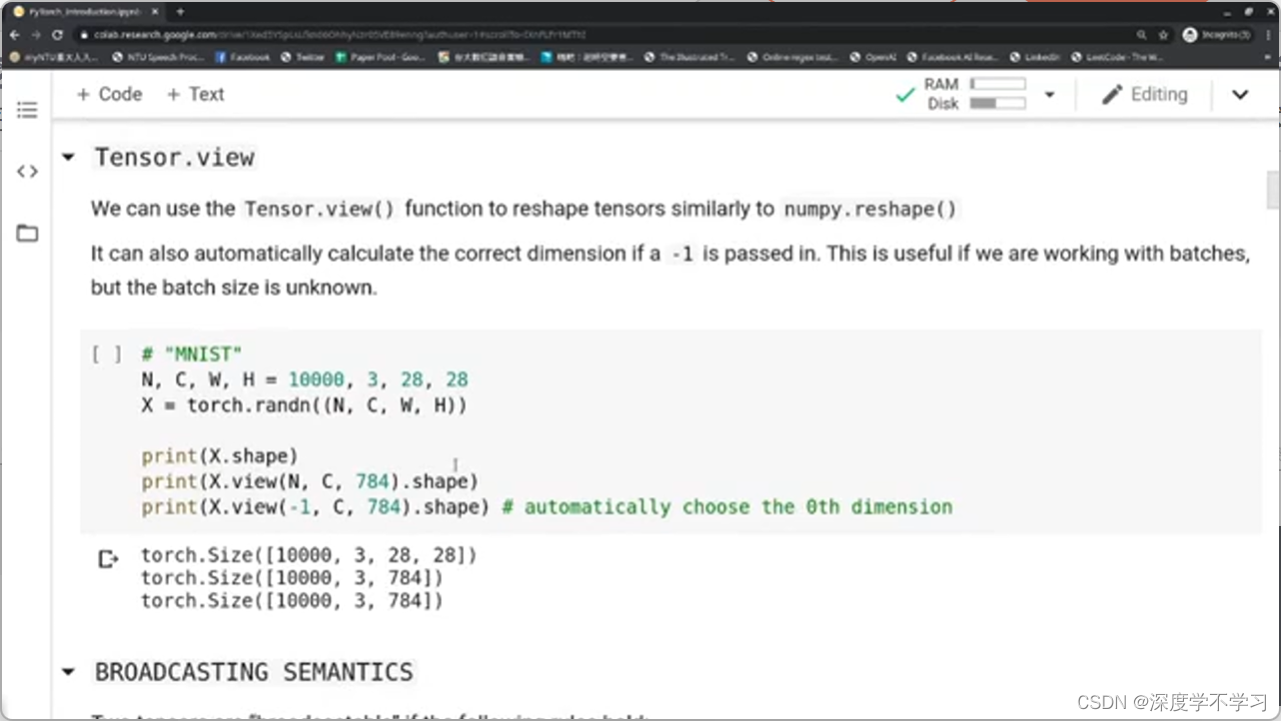The height and width of the screenshot is (721, 1281).
Task: Open the LeetCode bookmark
Action: pyautogui.click(x=1116, y=57)
